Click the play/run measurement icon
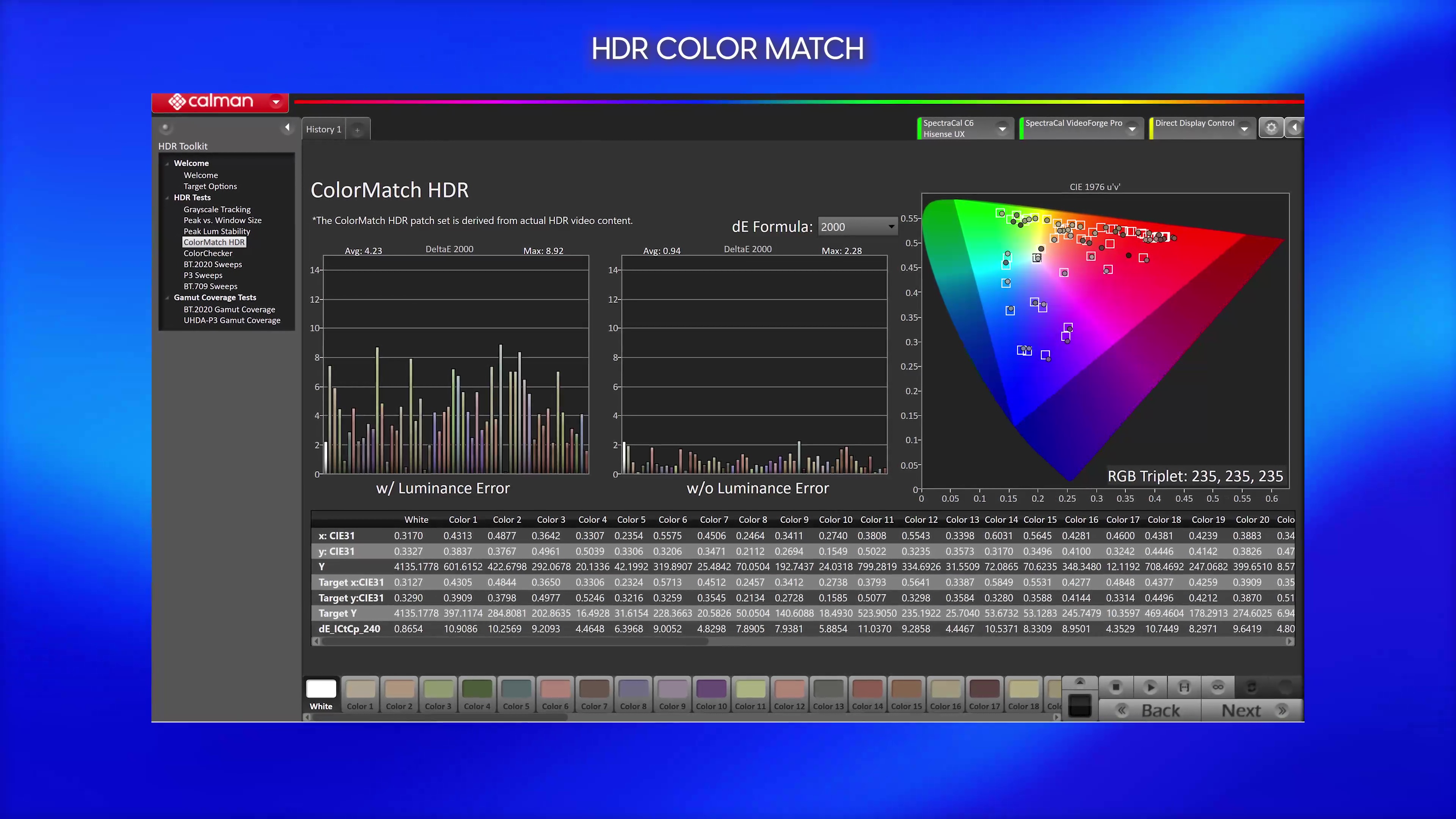The width and height of the screenshot is (1456, 819). (1148, 686)
